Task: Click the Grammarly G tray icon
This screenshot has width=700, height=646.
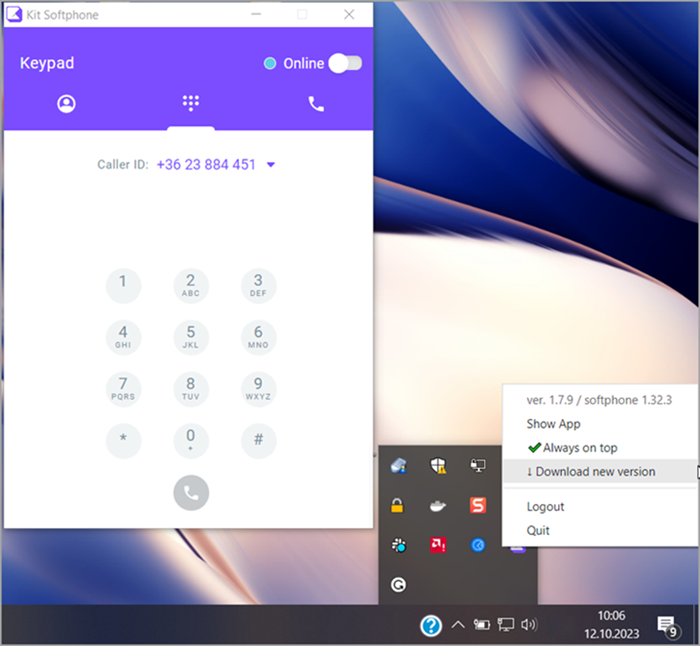Action: coord(398,585)
